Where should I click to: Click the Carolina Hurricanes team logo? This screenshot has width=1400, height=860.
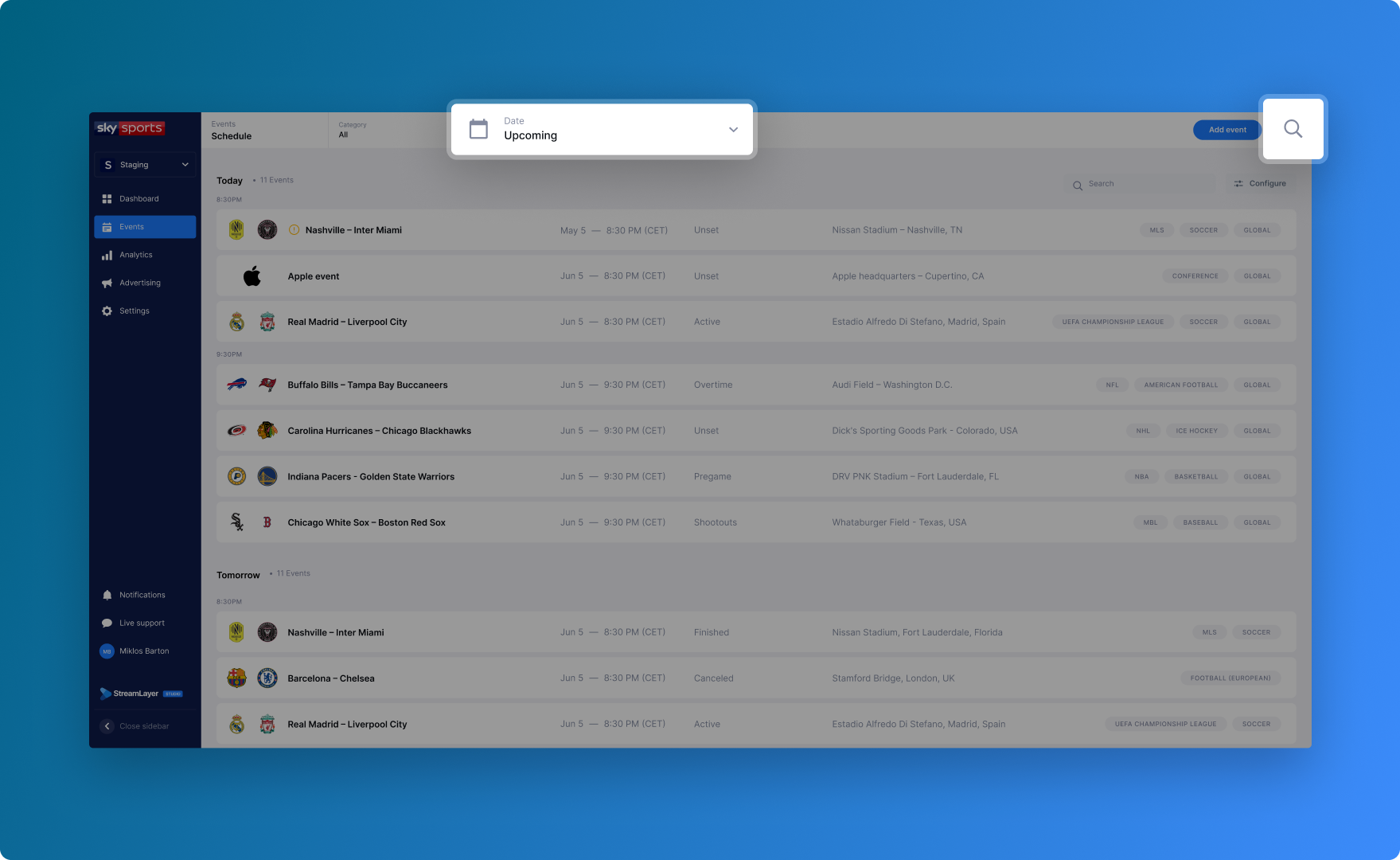pyautogui.click(x=236, y=431)
